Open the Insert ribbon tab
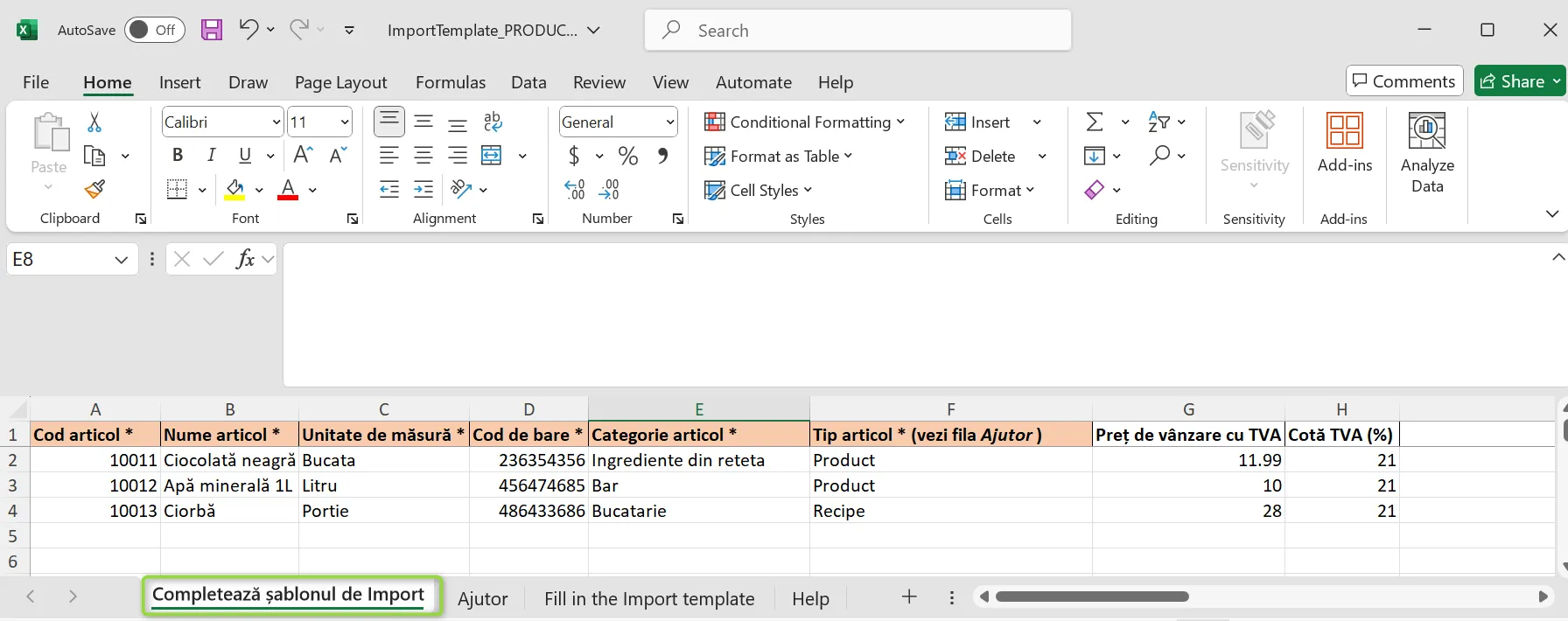The height and width of the screenshot is (621, 1568). 179,82
